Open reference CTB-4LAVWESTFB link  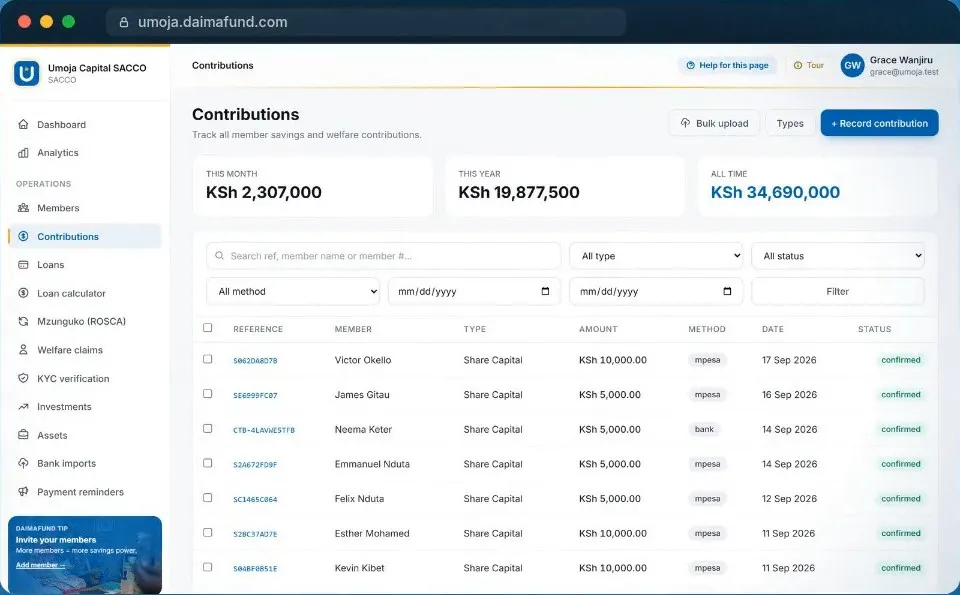(x=264, y=430)
